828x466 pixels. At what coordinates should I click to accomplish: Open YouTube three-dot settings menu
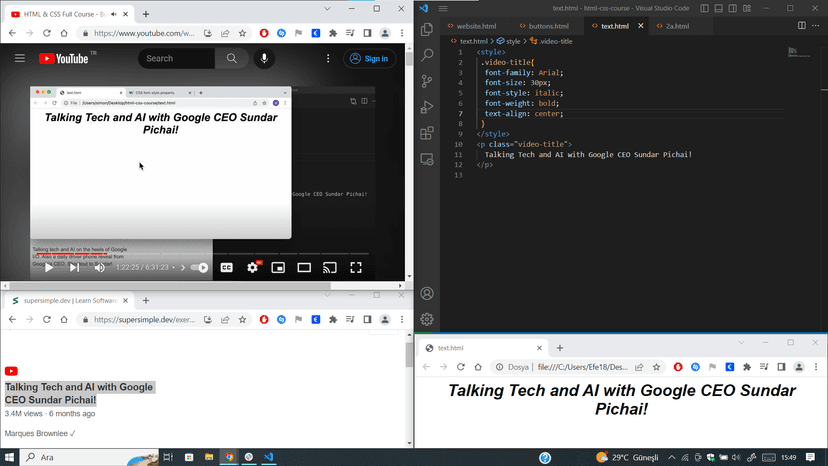coord(329,59)
